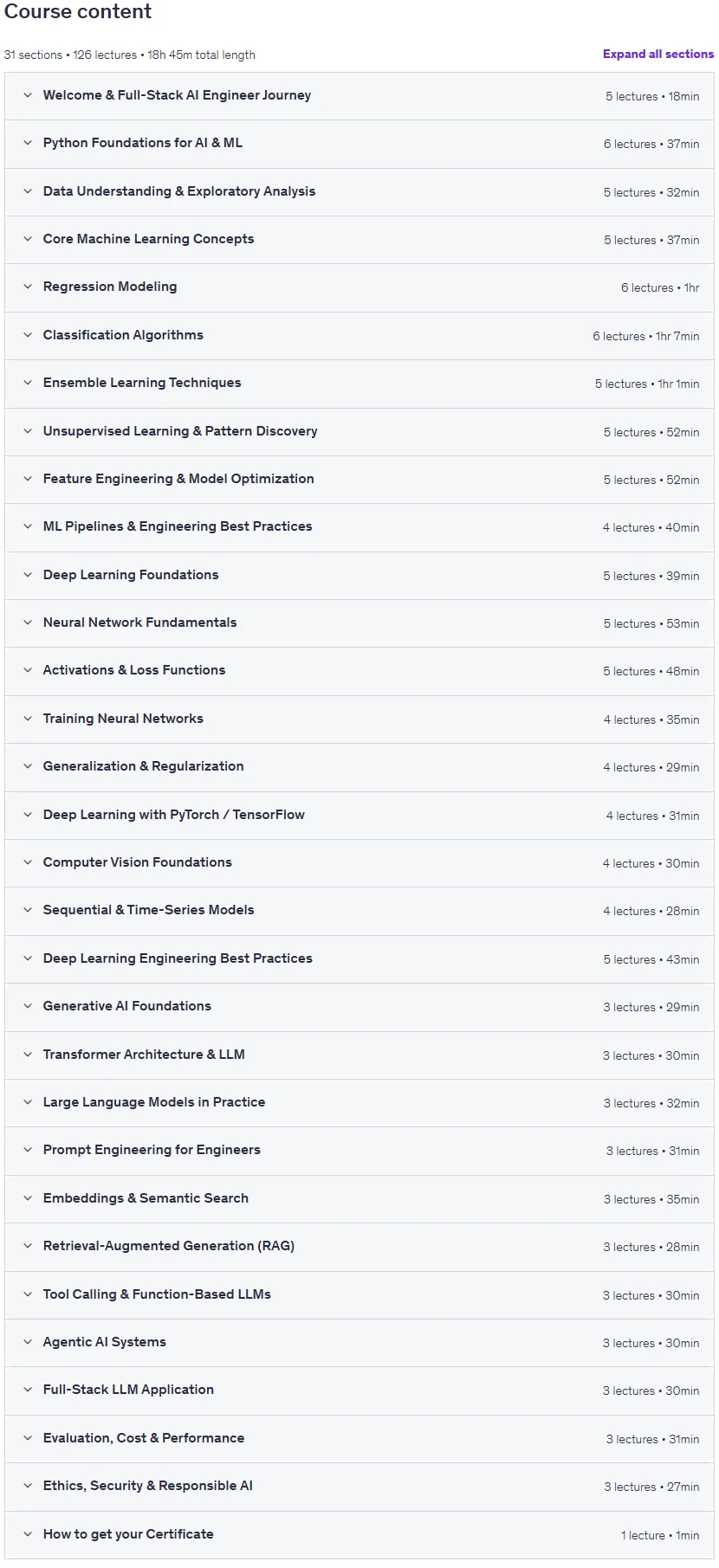The height and width of the screenshot is (1568, 719).
Task: Click the Feature Engineering & Model Optimization title
Action: [178, 479]
